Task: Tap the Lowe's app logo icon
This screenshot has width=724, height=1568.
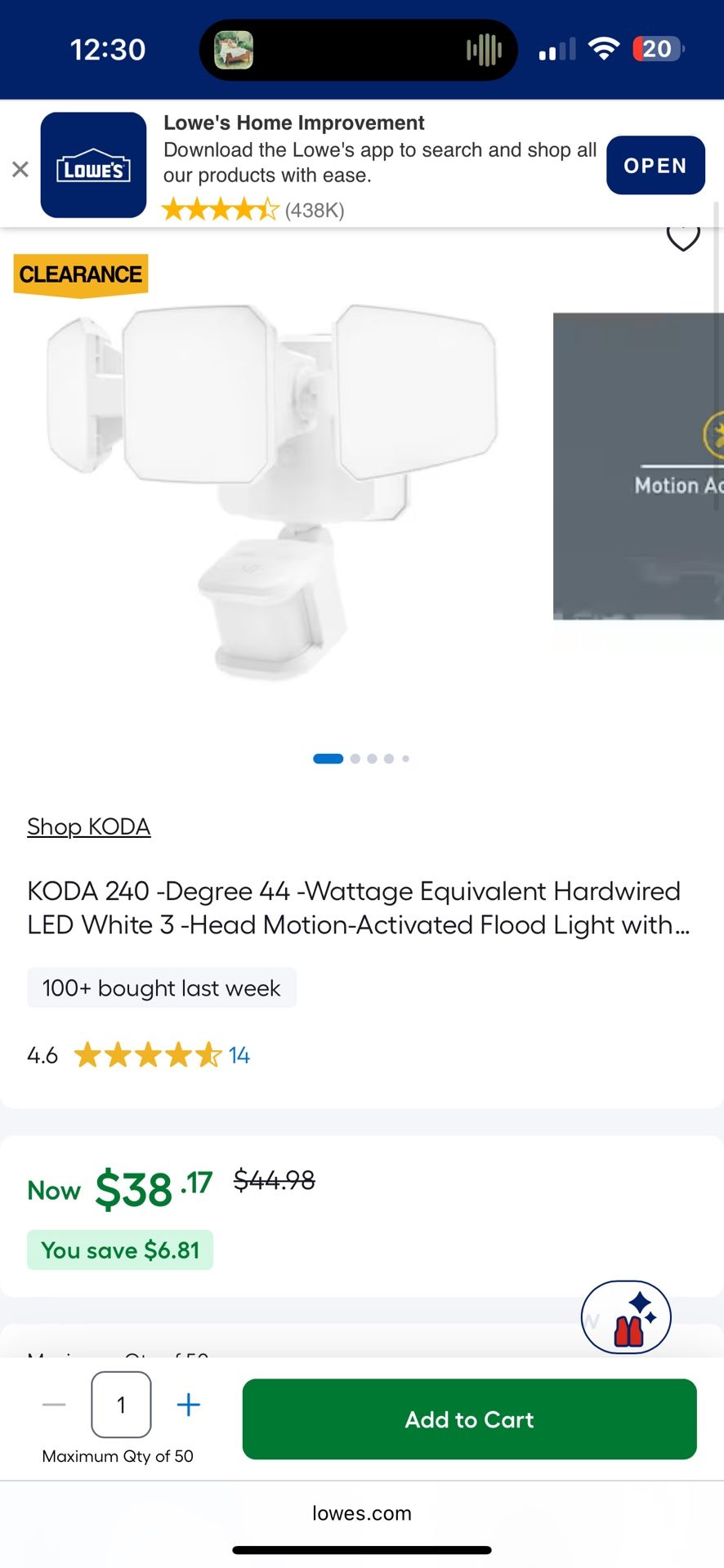Action: coord(94,165)
